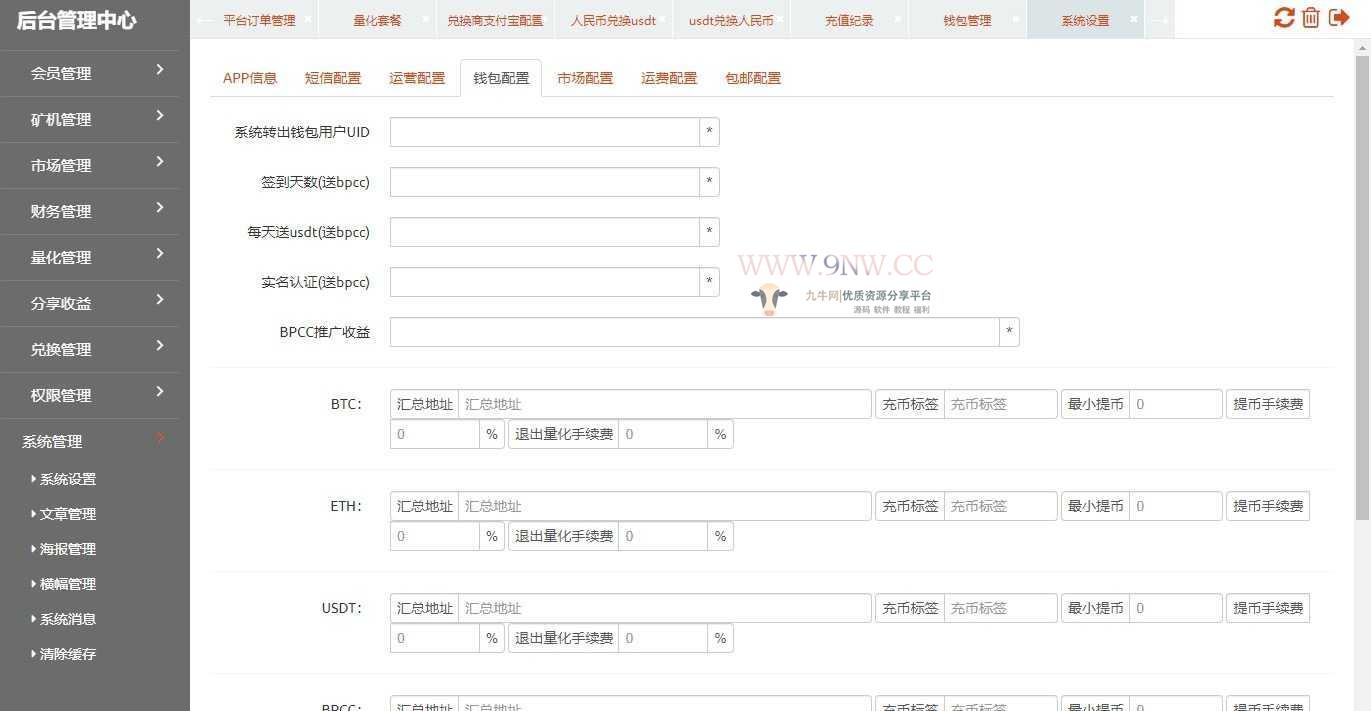Screen dimensions: 1371x711
Task: Open 文章管理 in the sidebar submenu
Action: [x=68, y=514]
